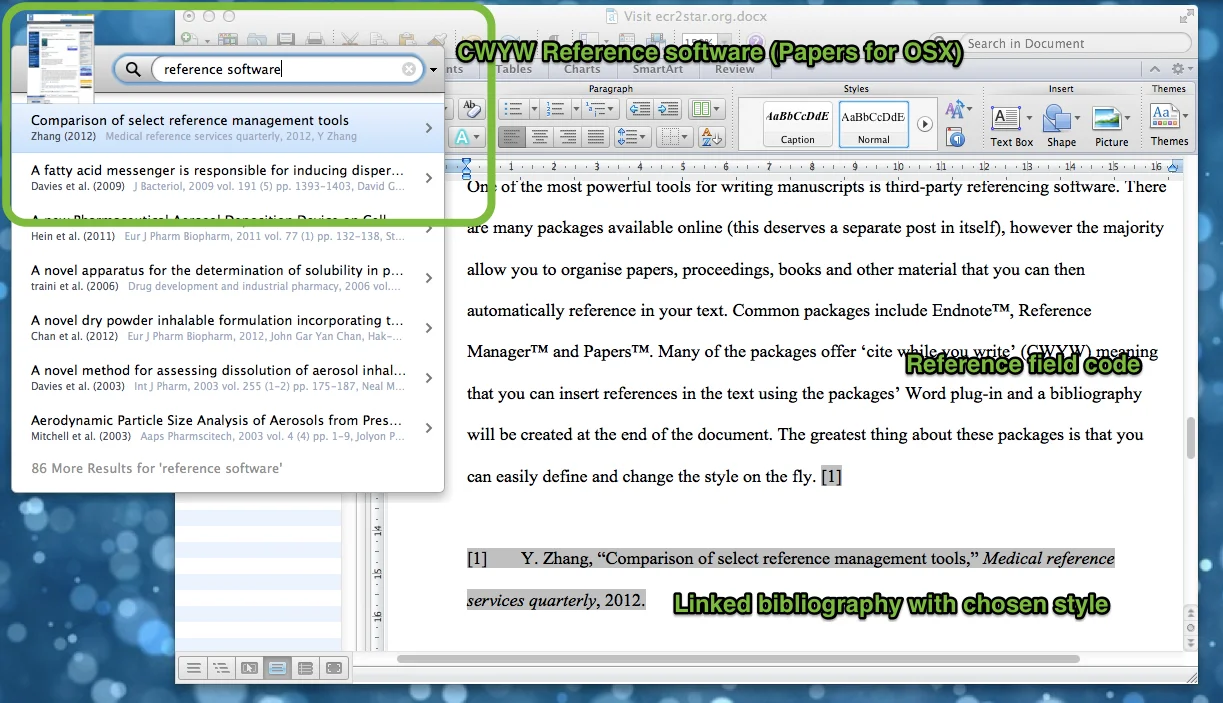Screen dimensions: 1223x703
Task: Insert a Shape
Action: pyautogui.click(x=1061, y=124)
